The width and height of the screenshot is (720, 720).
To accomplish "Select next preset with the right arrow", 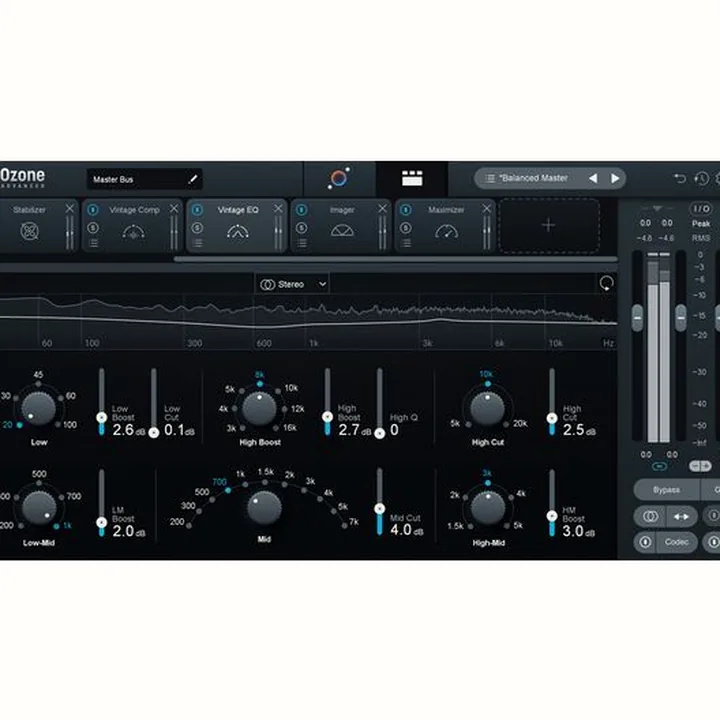I will [x=615, y=178].
